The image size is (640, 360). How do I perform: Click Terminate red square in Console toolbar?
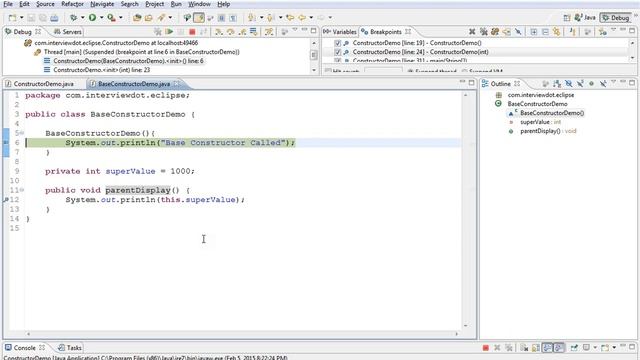(485, 348)
